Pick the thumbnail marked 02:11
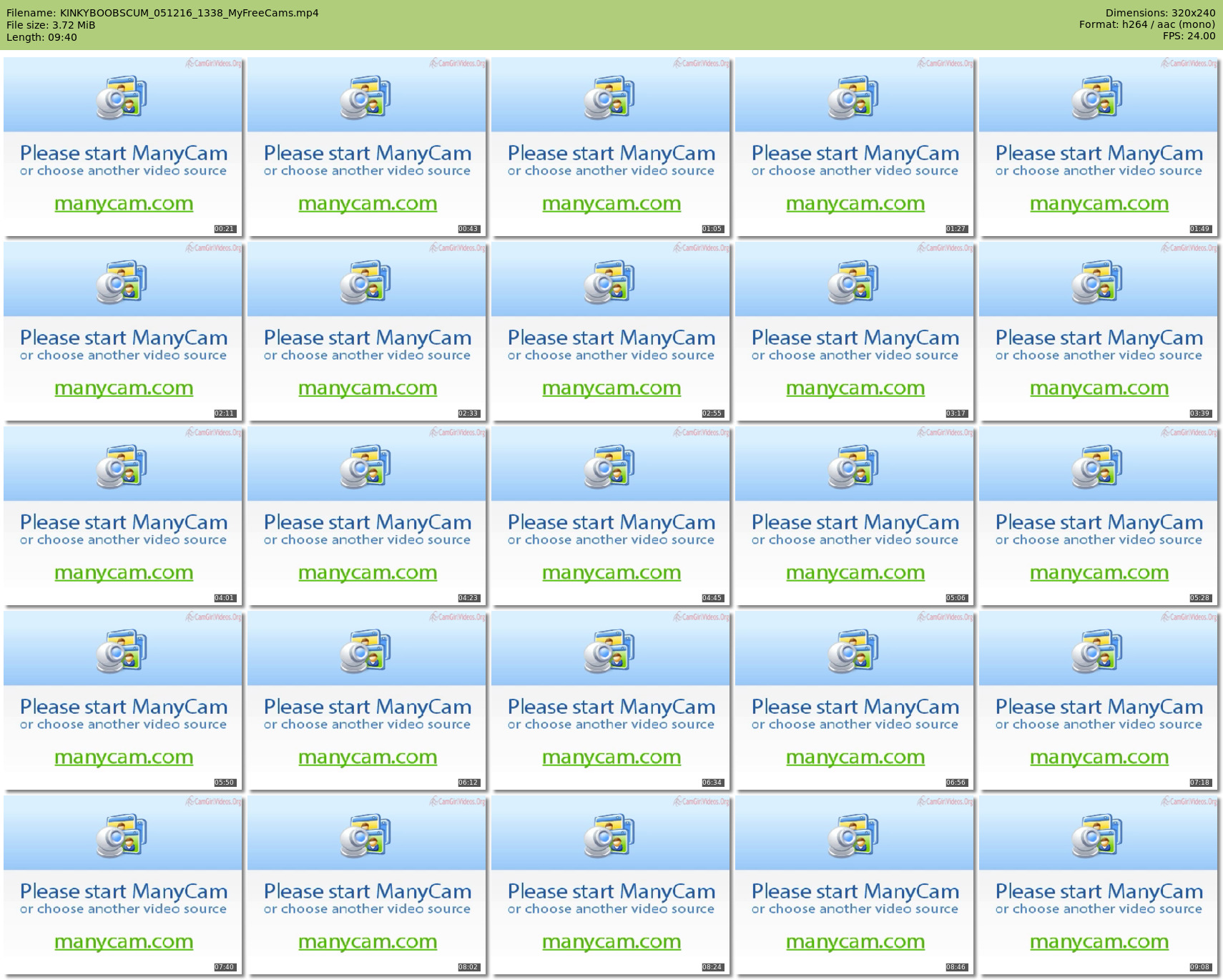This screenshot has height=980, width=1223. point(123,331)
